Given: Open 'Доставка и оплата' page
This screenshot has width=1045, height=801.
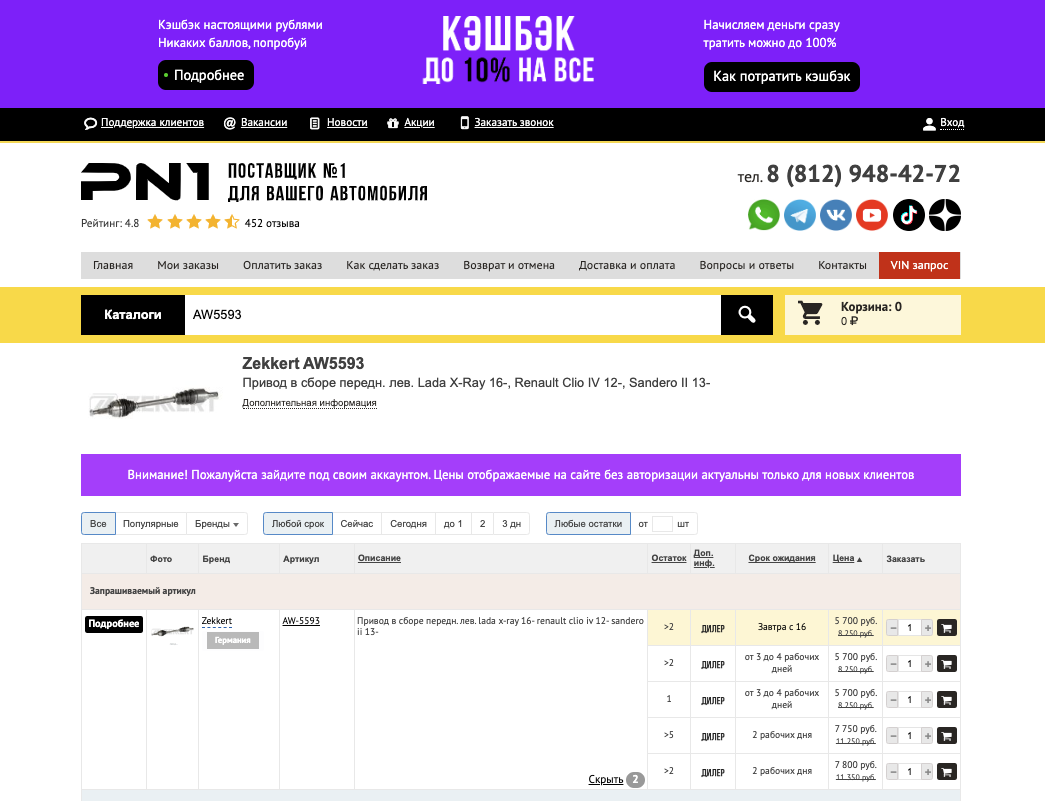Looking at the screenshot, I should [x=627, y=265].
